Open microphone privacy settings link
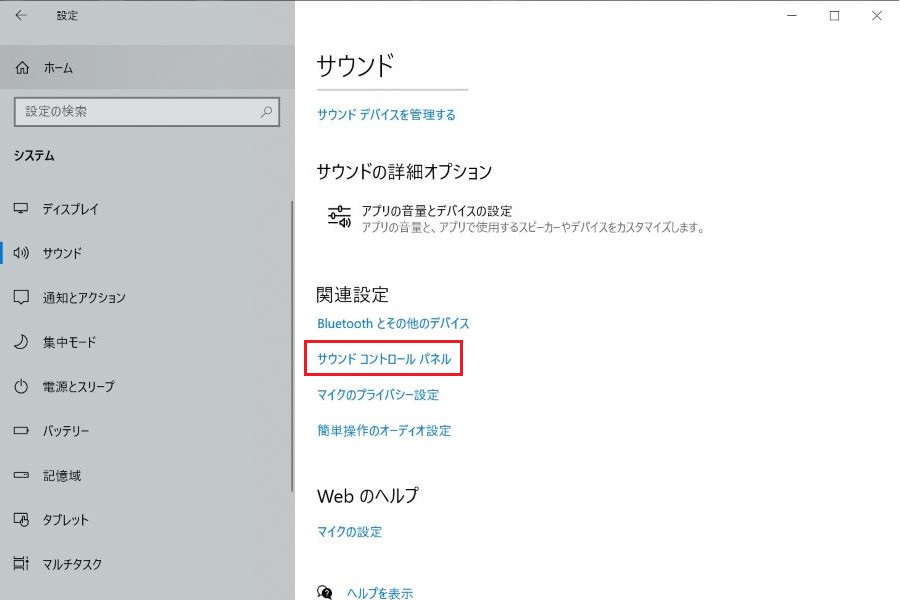This screenshot has height=600, width=900. tap(378, 395)
